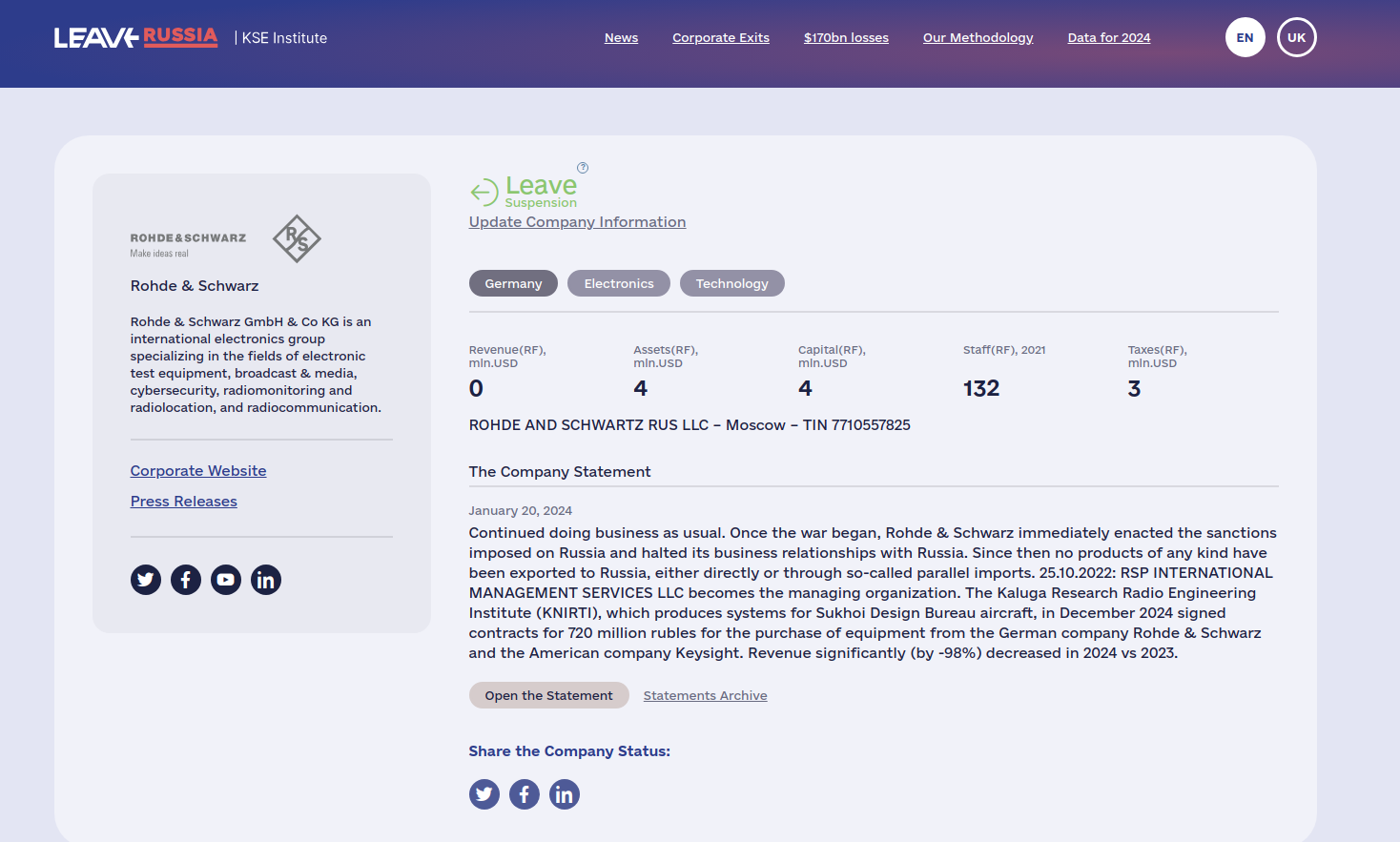Click the Assets(RF) value 4
The width and height of the screenshot is (1400, 842).
(641, 388)
